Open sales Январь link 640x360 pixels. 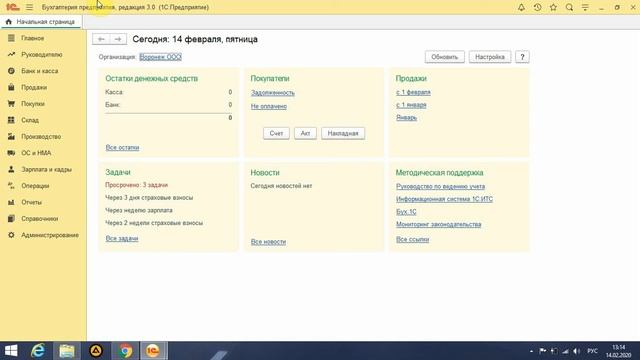(407, 118)
